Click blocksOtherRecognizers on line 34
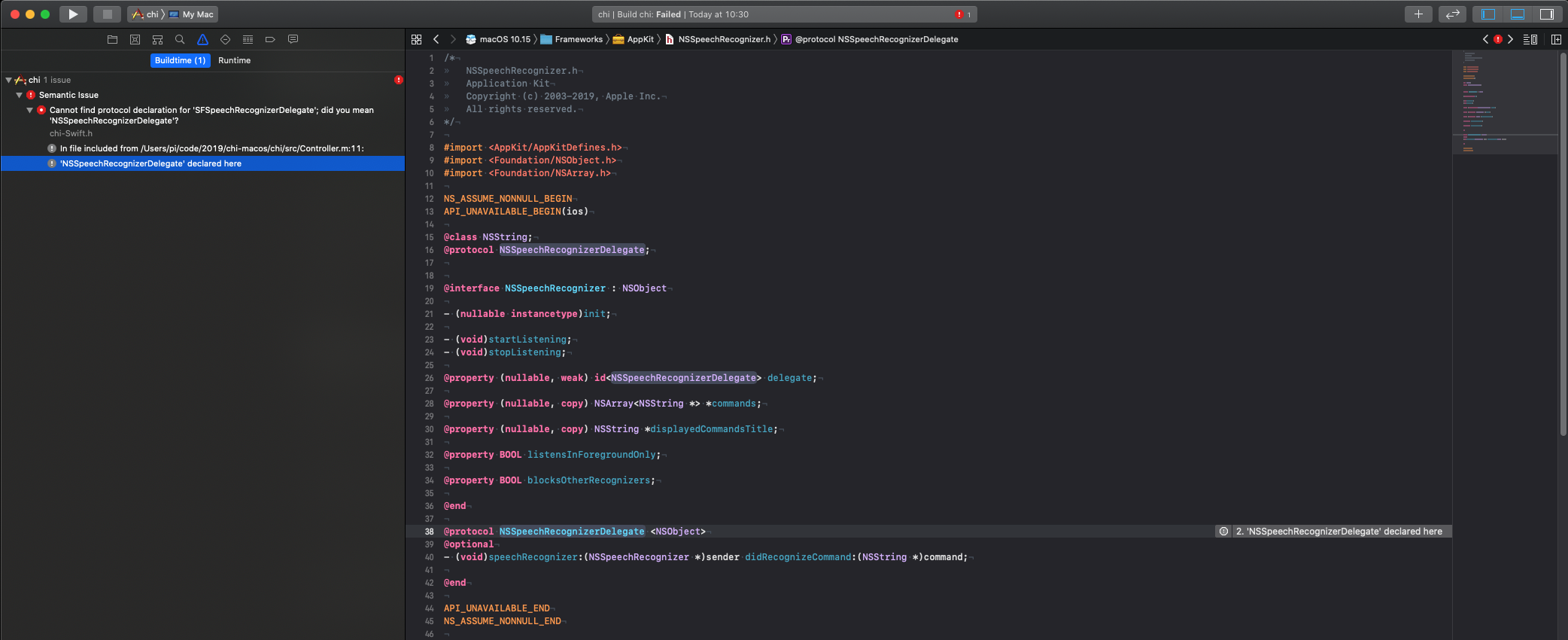1568x640 pixels. coord(588,480)
